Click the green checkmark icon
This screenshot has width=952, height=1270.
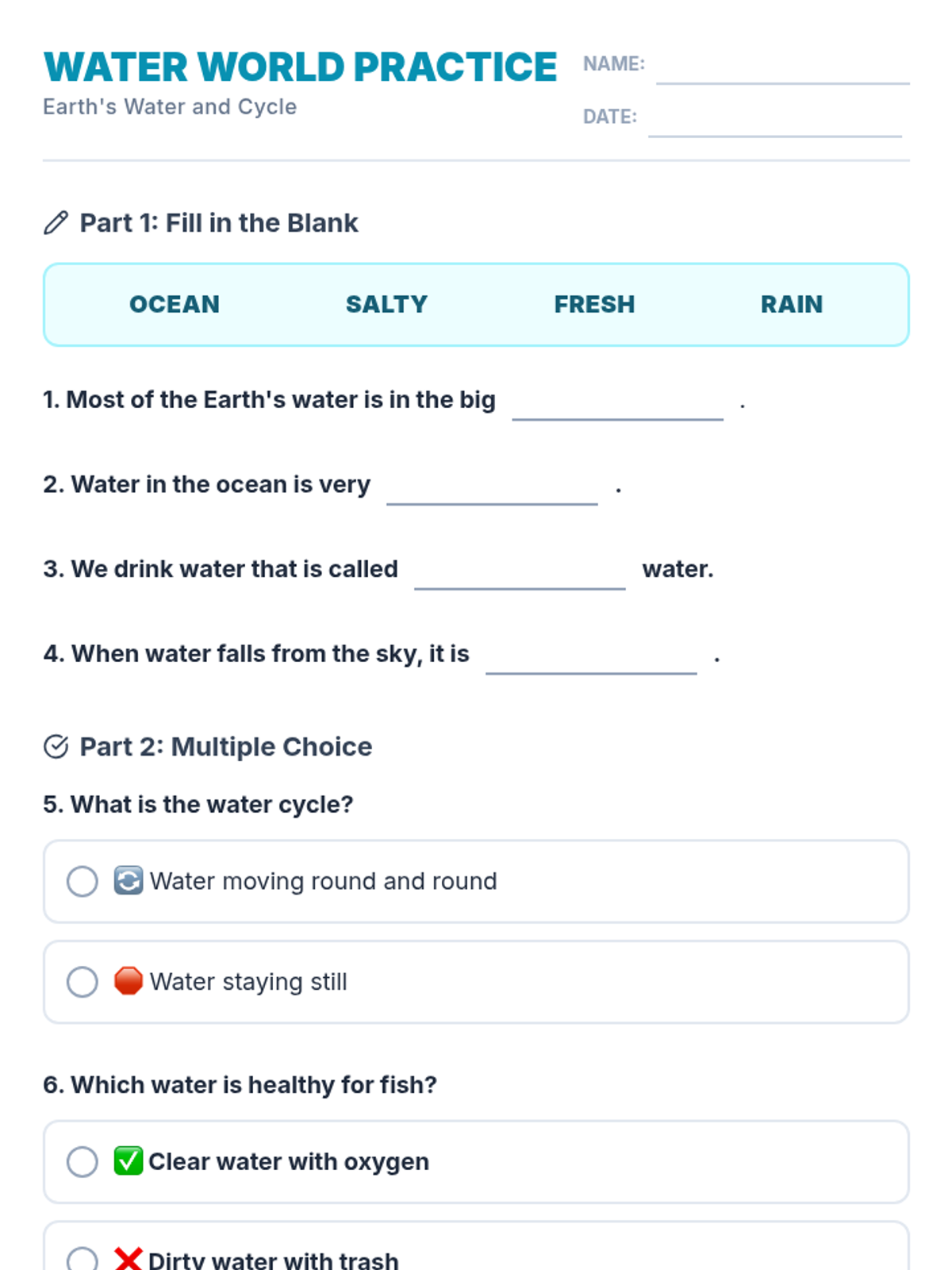pos(129,1161)
